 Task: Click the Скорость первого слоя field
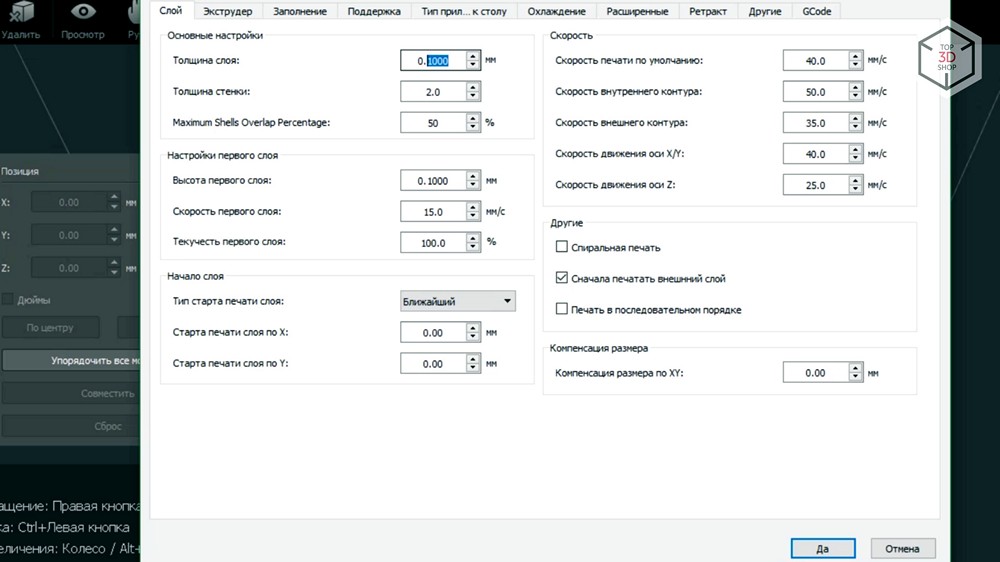[433, 212]
